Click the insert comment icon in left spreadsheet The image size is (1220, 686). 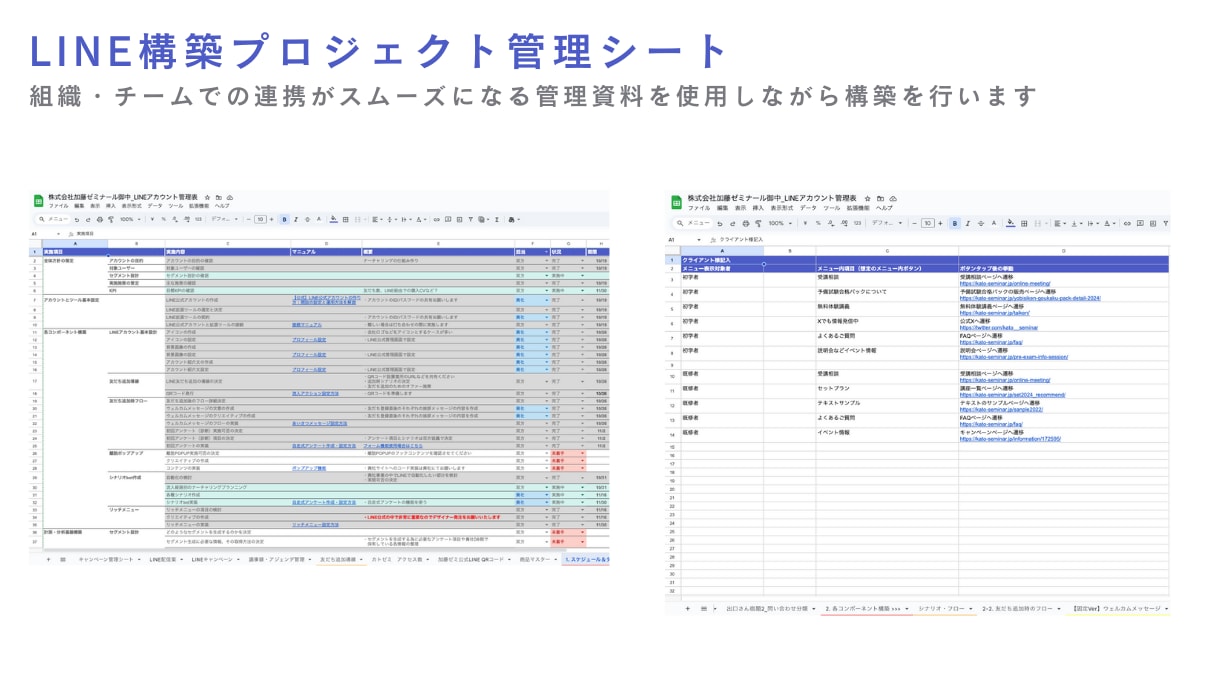(447, 219)
